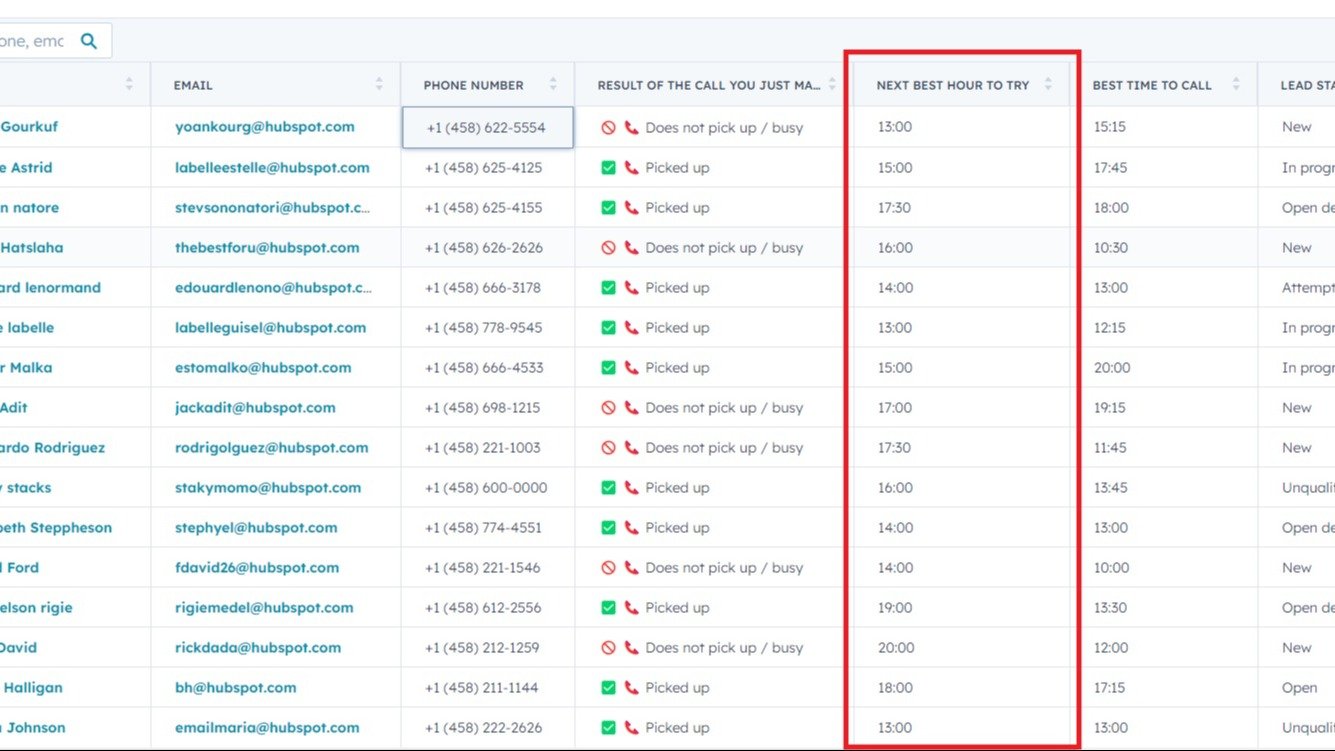The image size is (1335, 751).
Task: Click the green check icon for labelleestelle@hubspot.com
Action: click(608, 168)
